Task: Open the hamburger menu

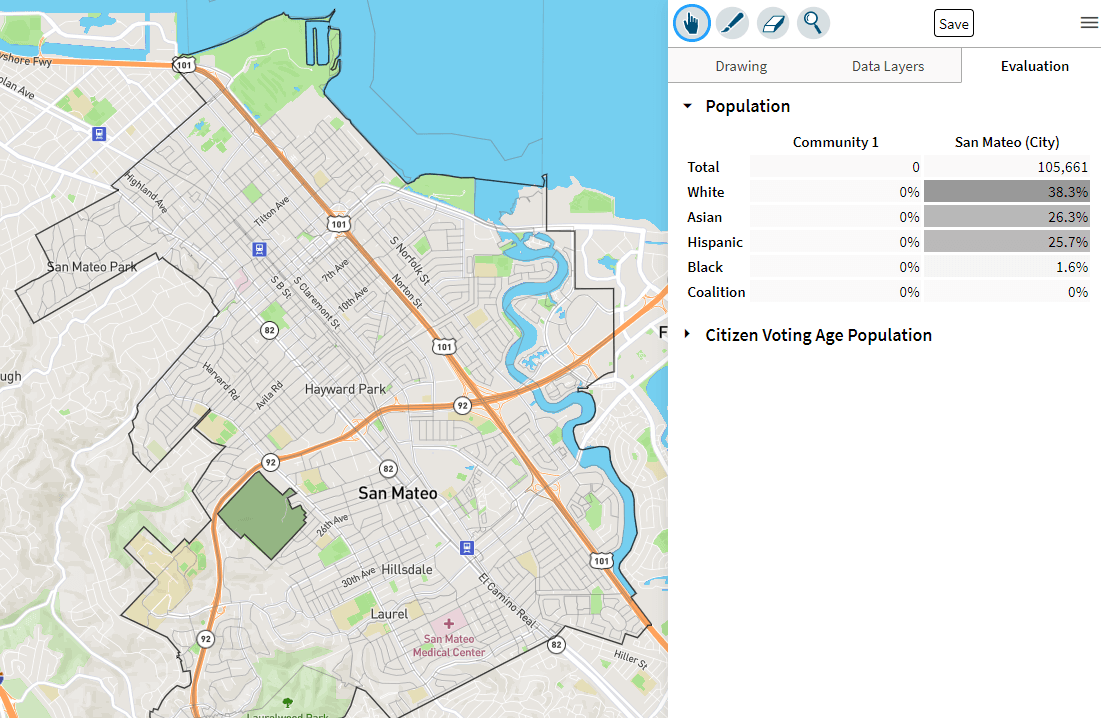Action: 1089,21
